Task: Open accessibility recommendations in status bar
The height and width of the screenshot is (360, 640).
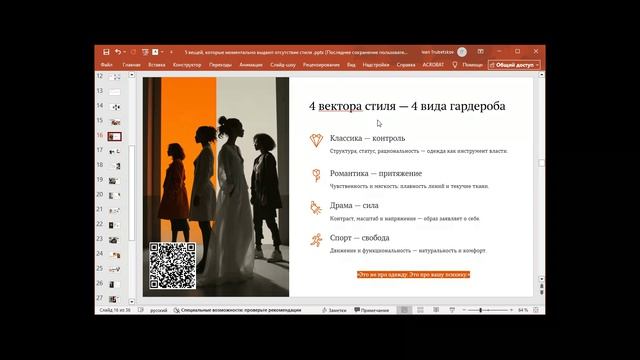Action: (238, 310)
